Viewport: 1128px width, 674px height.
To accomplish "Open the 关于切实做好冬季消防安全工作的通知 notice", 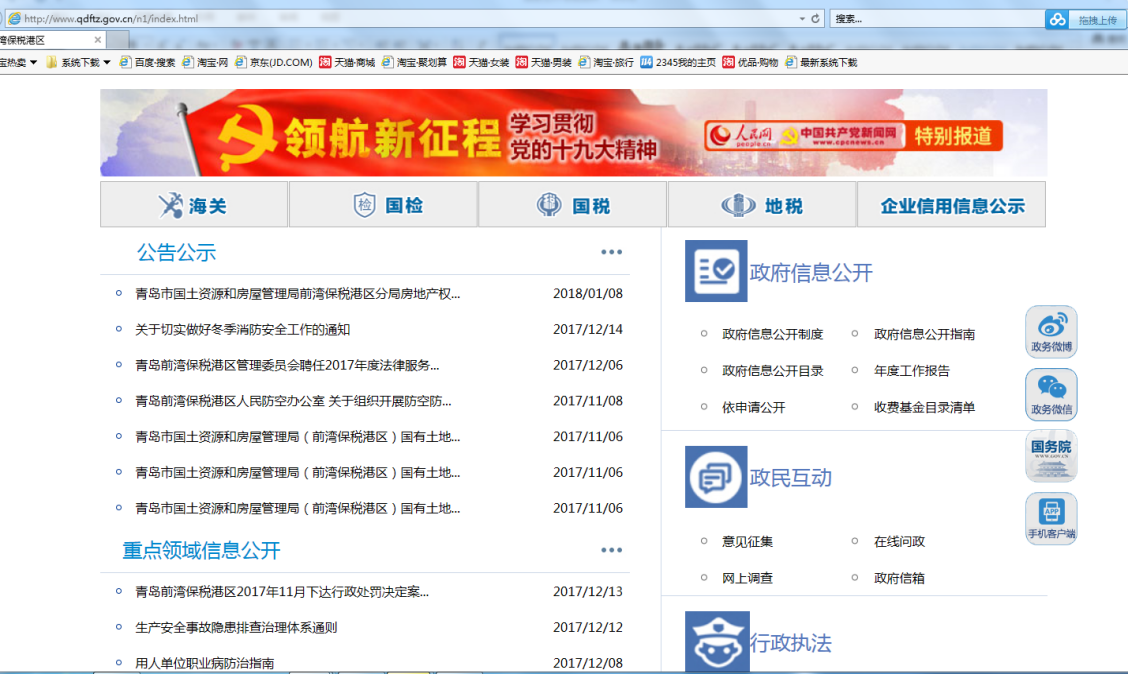I will point(242,329).
